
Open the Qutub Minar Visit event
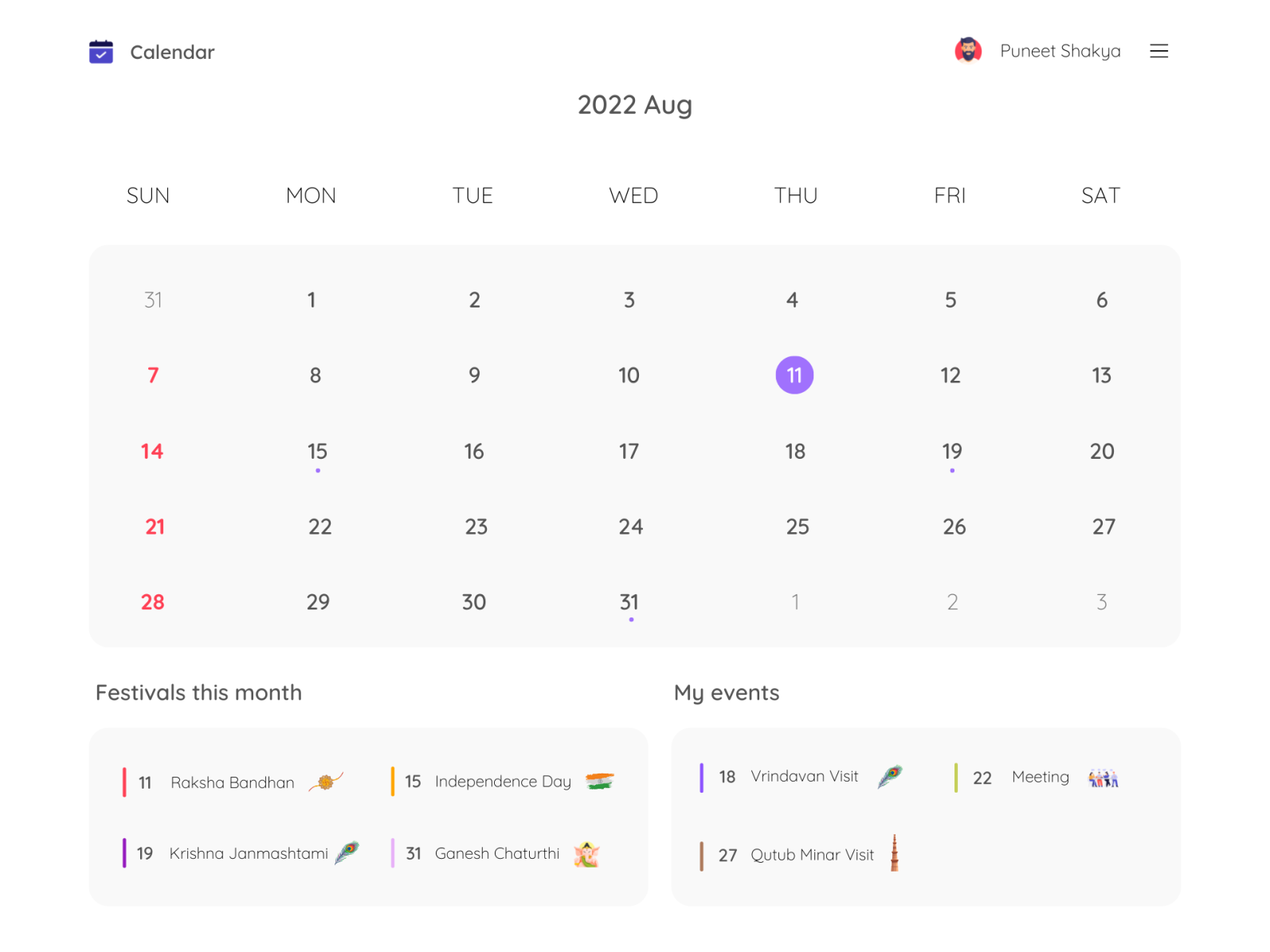pyautogui.click(x=800, y=855)
